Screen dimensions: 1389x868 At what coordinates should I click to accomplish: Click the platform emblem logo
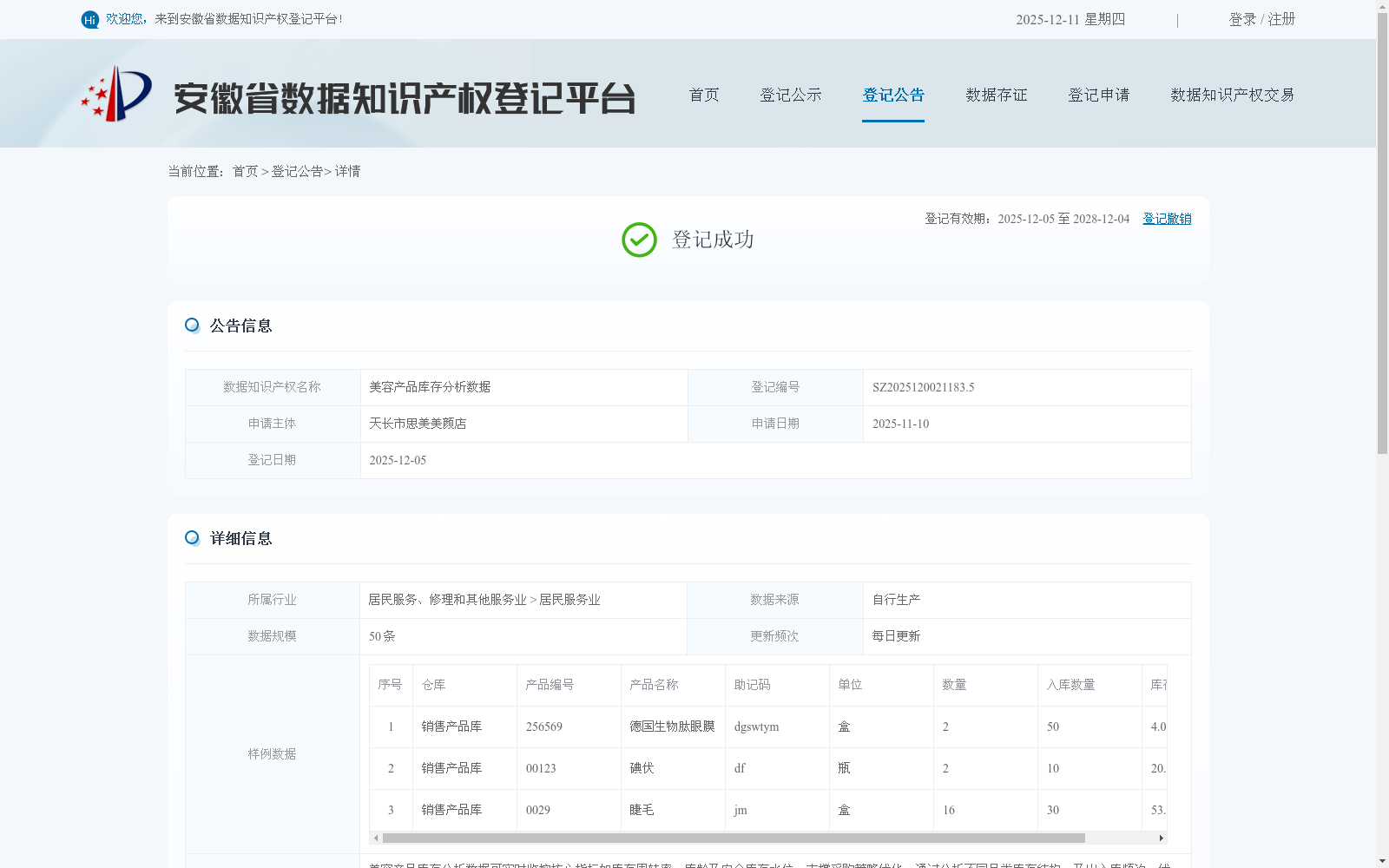coord(116,94)
